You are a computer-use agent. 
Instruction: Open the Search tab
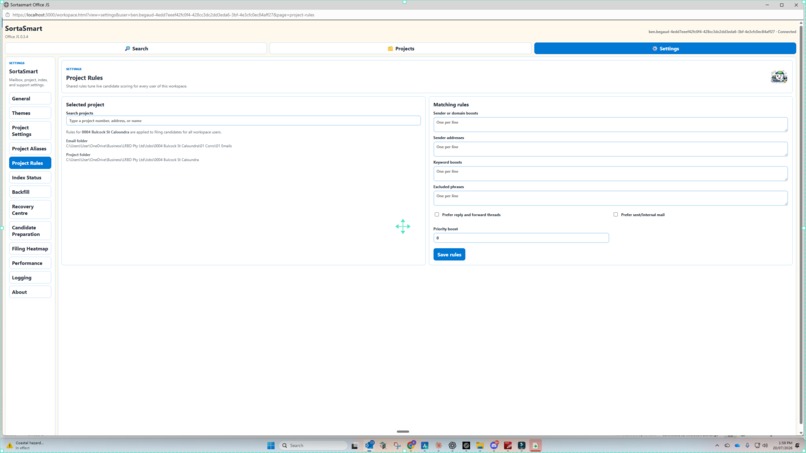click(x=136, y=48)
